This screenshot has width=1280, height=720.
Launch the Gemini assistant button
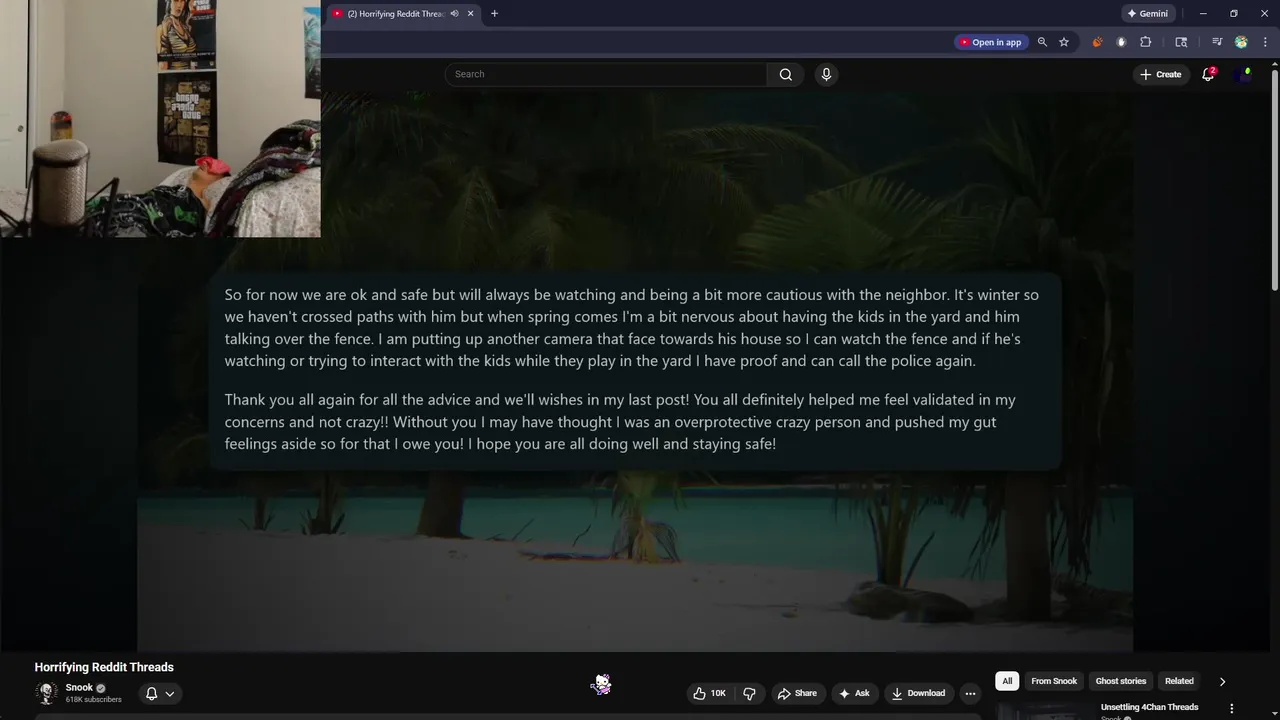pyautogui.click(x=1148, y=14)
